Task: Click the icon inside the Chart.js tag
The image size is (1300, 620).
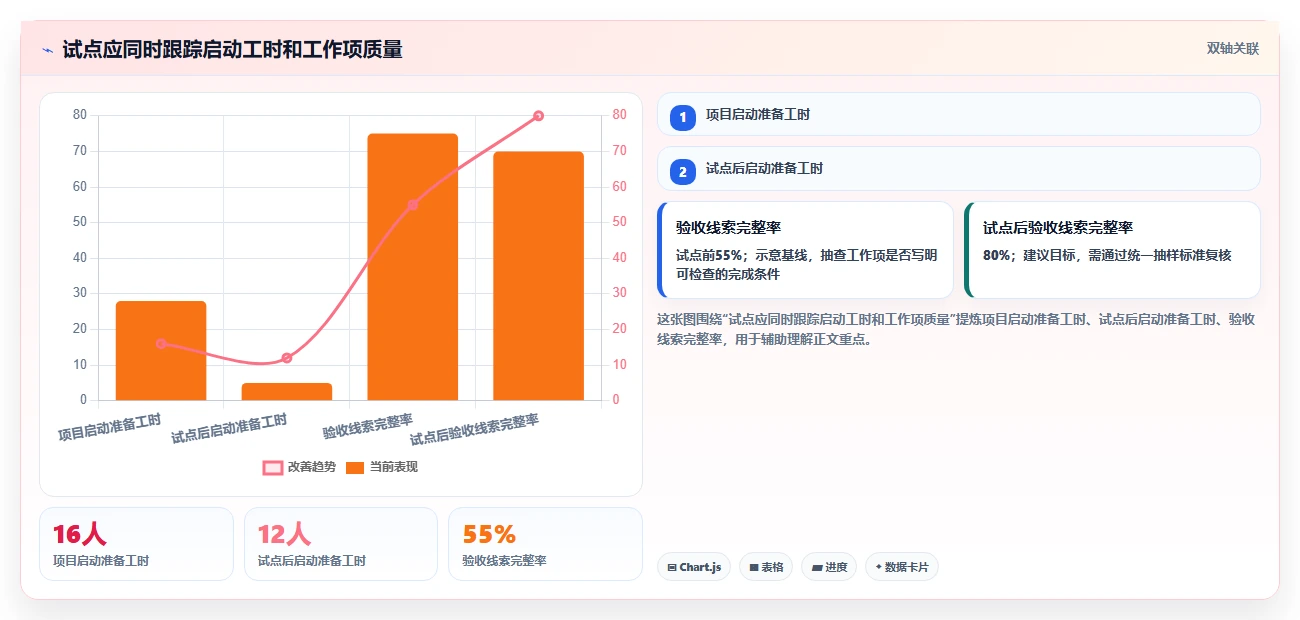Action: 672,567
